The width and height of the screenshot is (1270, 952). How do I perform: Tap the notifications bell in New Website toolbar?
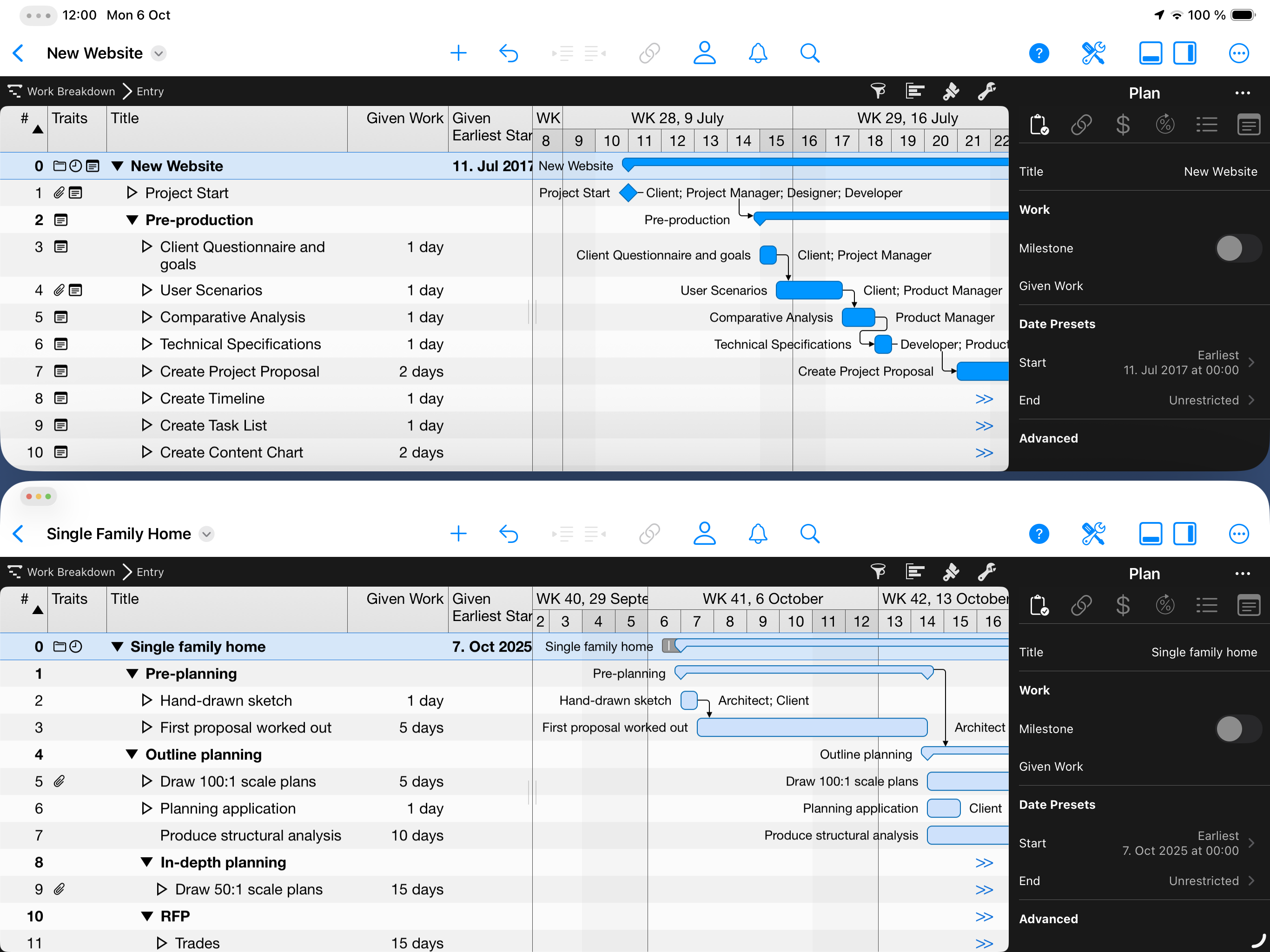(x=757, y=53)
